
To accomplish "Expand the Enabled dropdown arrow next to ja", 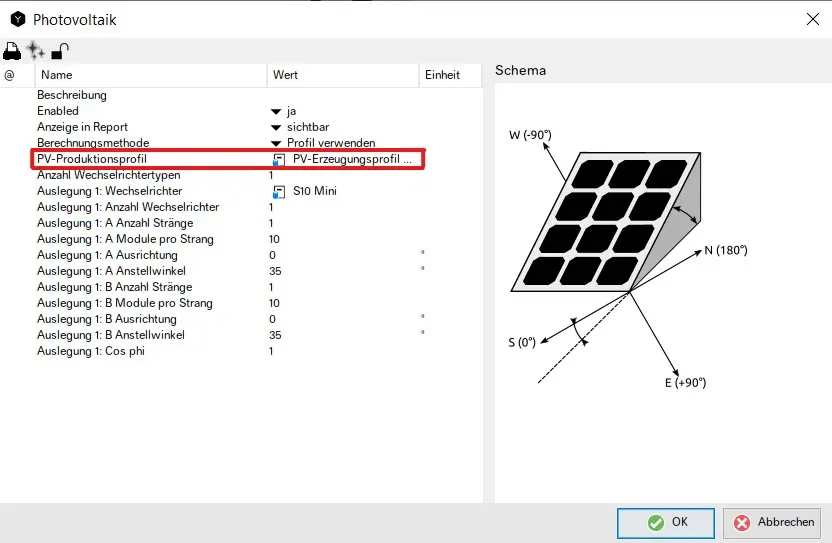I will pos(276,111).
